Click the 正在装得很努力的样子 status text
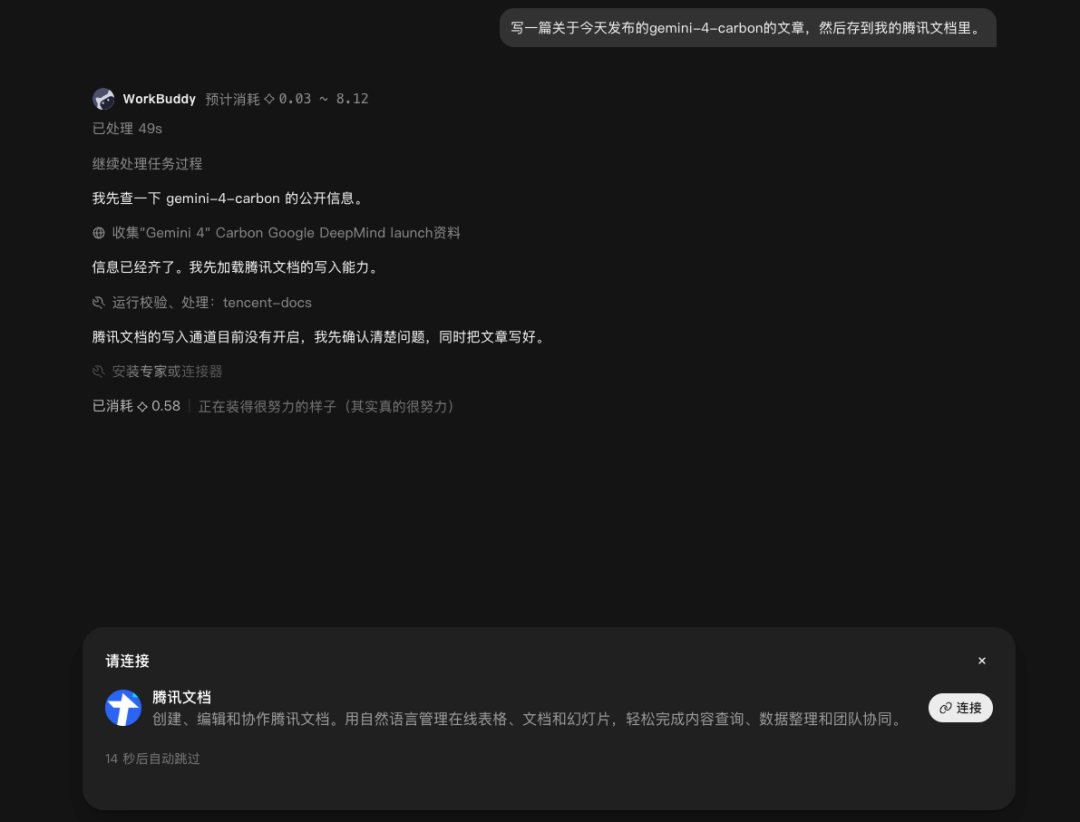The width and height of the screenshot is (1080, 822). click(328, 407)
